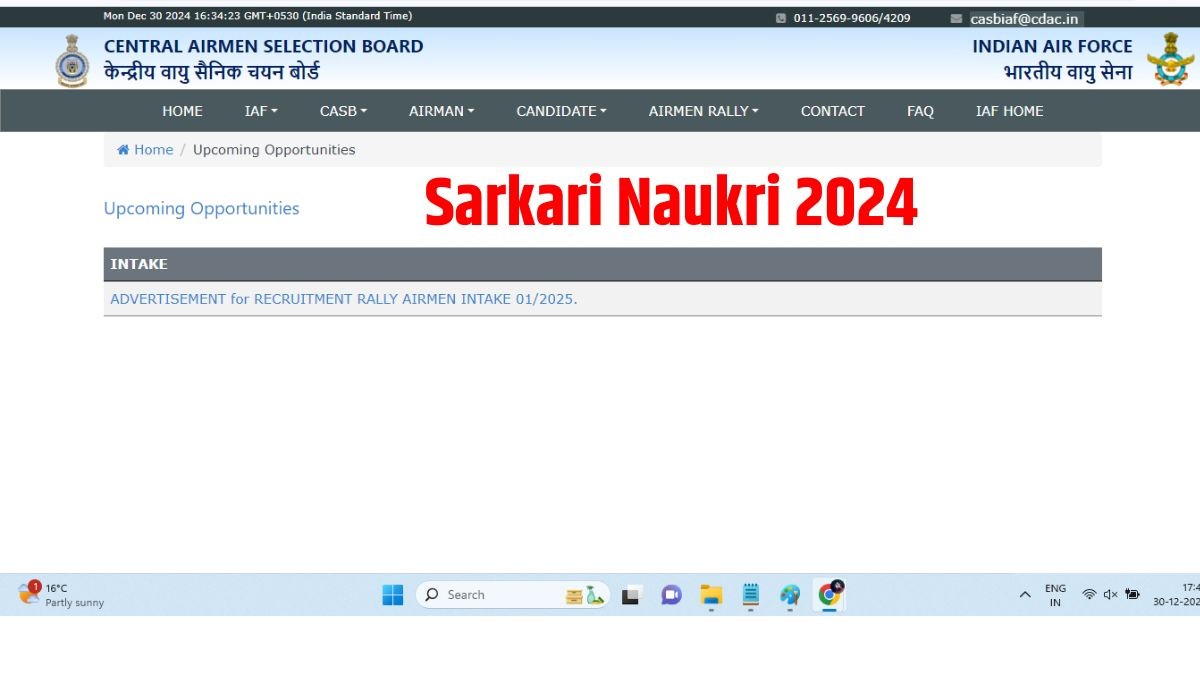Click the Central Airmen Selection Board emblem
Viewport: 1200px width, 675px height.
[x=72, y=61]
